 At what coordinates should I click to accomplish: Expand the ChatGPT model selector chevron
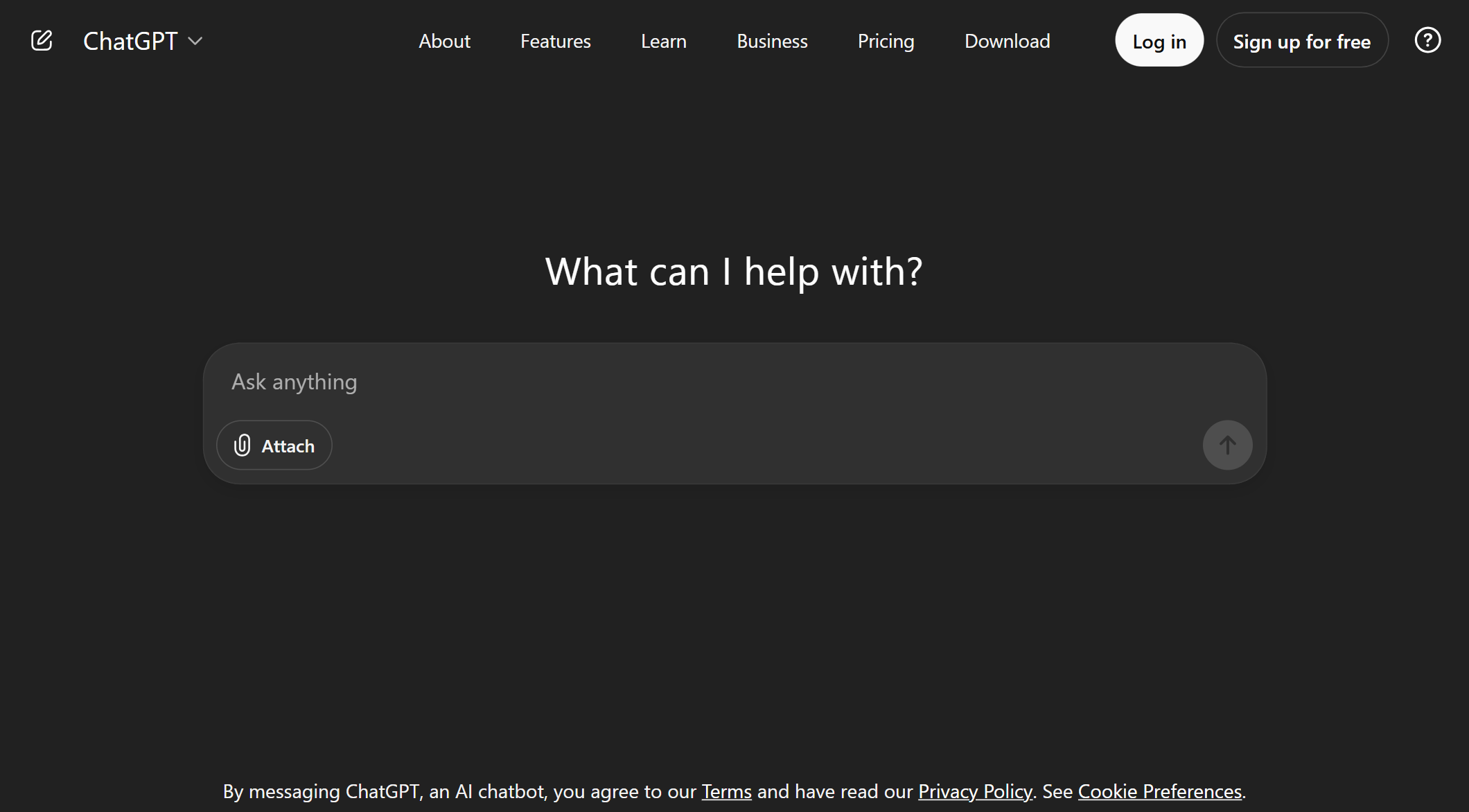(x=195, y=41)
